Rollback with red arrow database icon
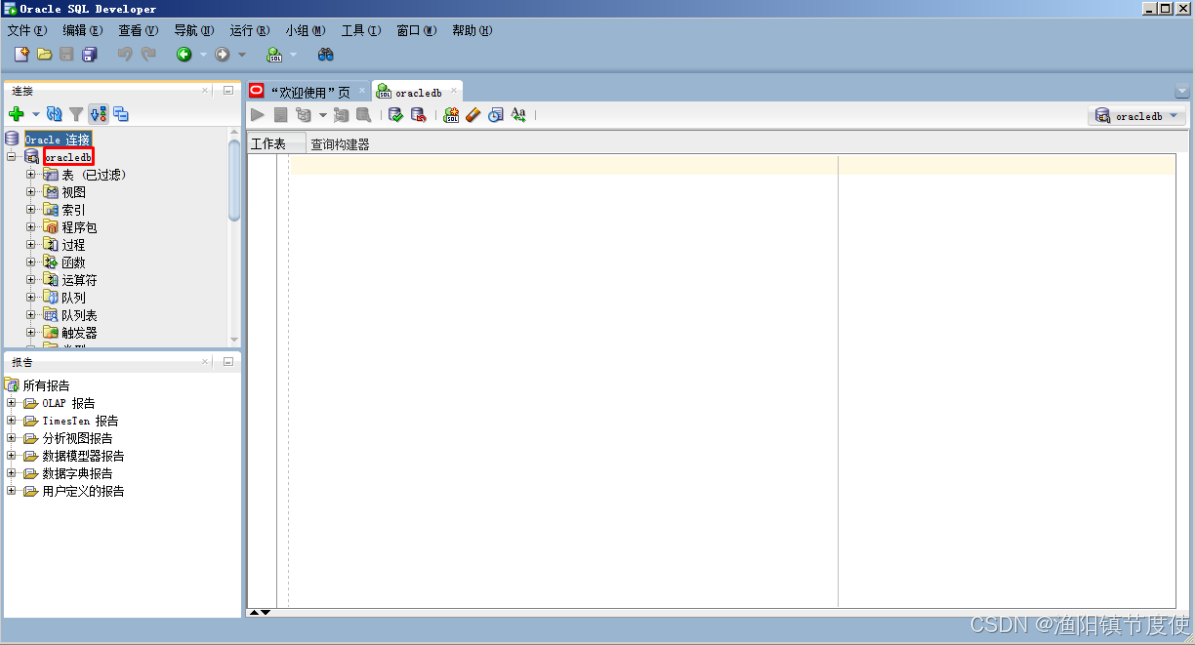Viewport: 1195px width, 645px height. pos(418,114)
